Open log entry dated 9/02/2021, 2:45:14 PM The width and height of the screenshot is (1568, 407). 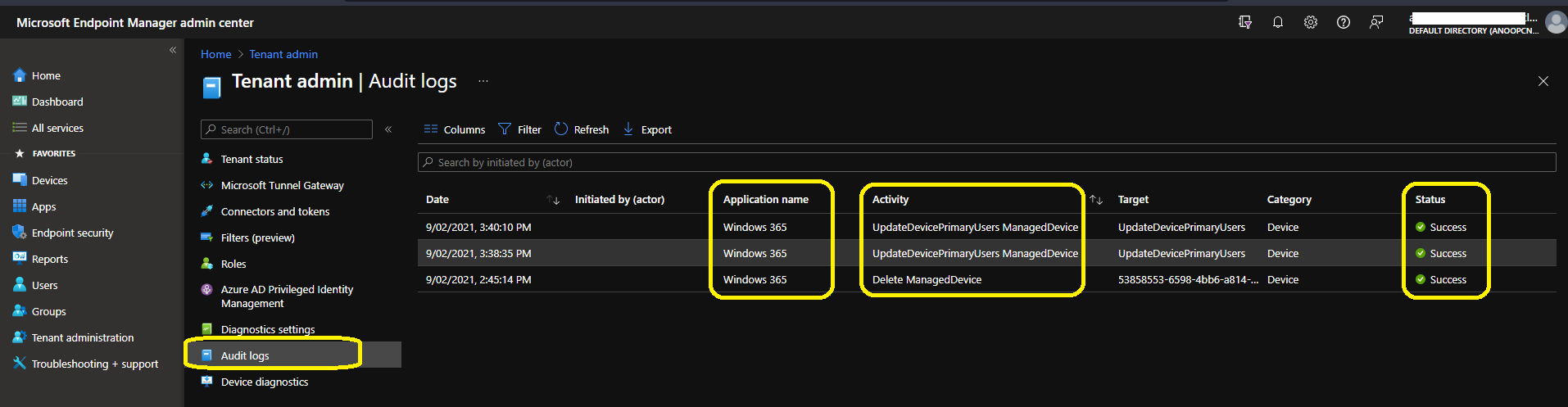pos(986,279)
